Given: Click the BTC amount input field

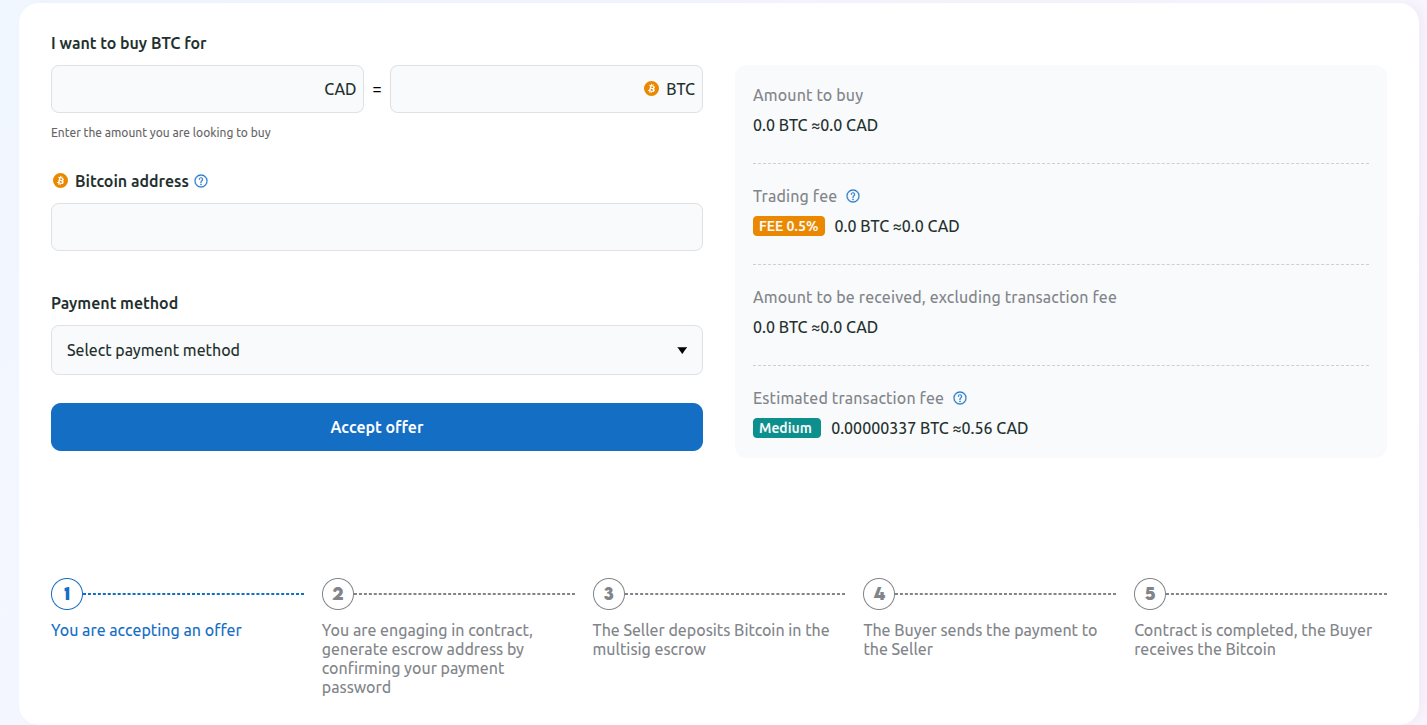Looking at the screenshot, I should (x=520, y=88).
